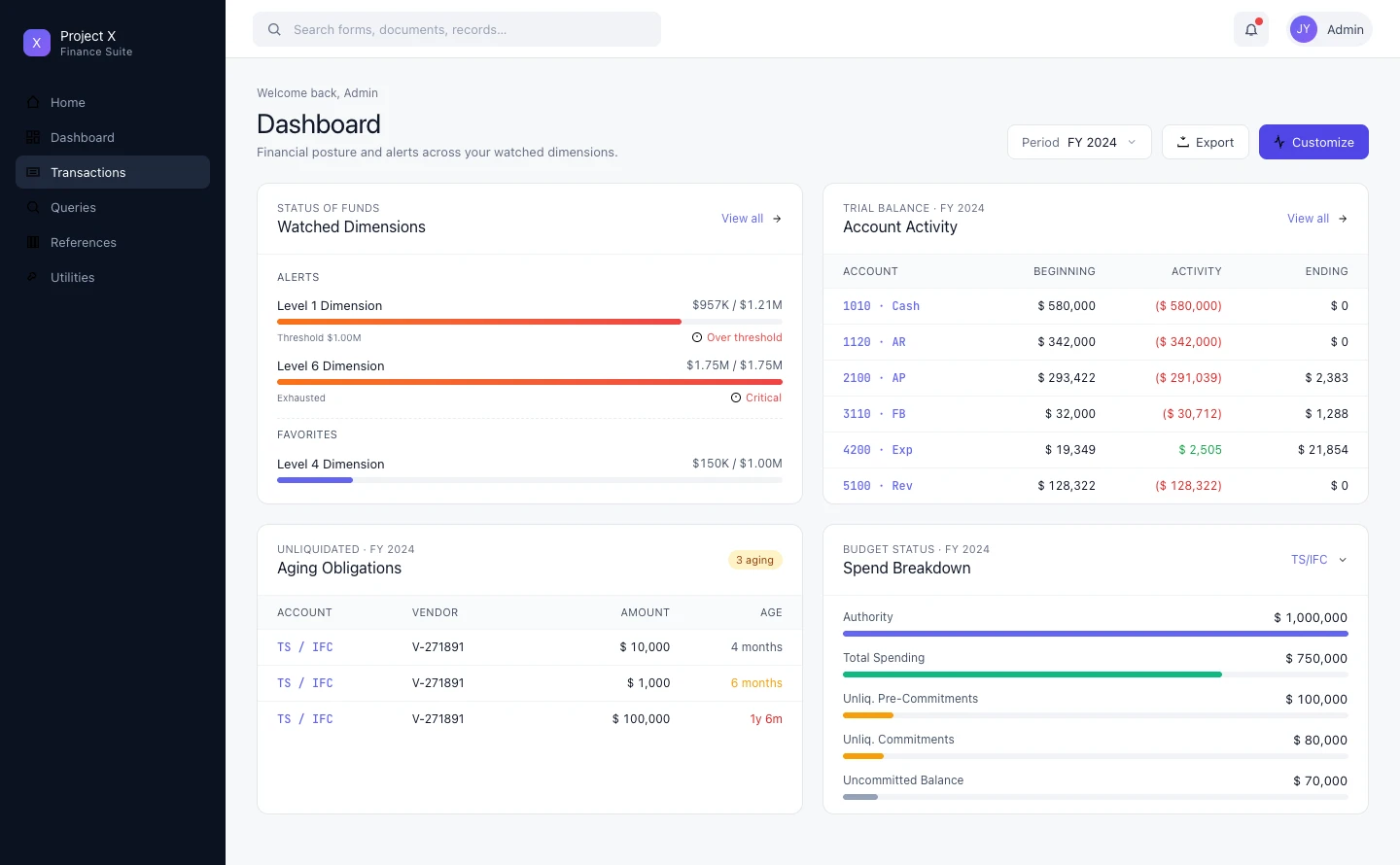Click the Customize sparkle icon
The width and height of the screenshot is (1400, 865).
coord(1279,142)
